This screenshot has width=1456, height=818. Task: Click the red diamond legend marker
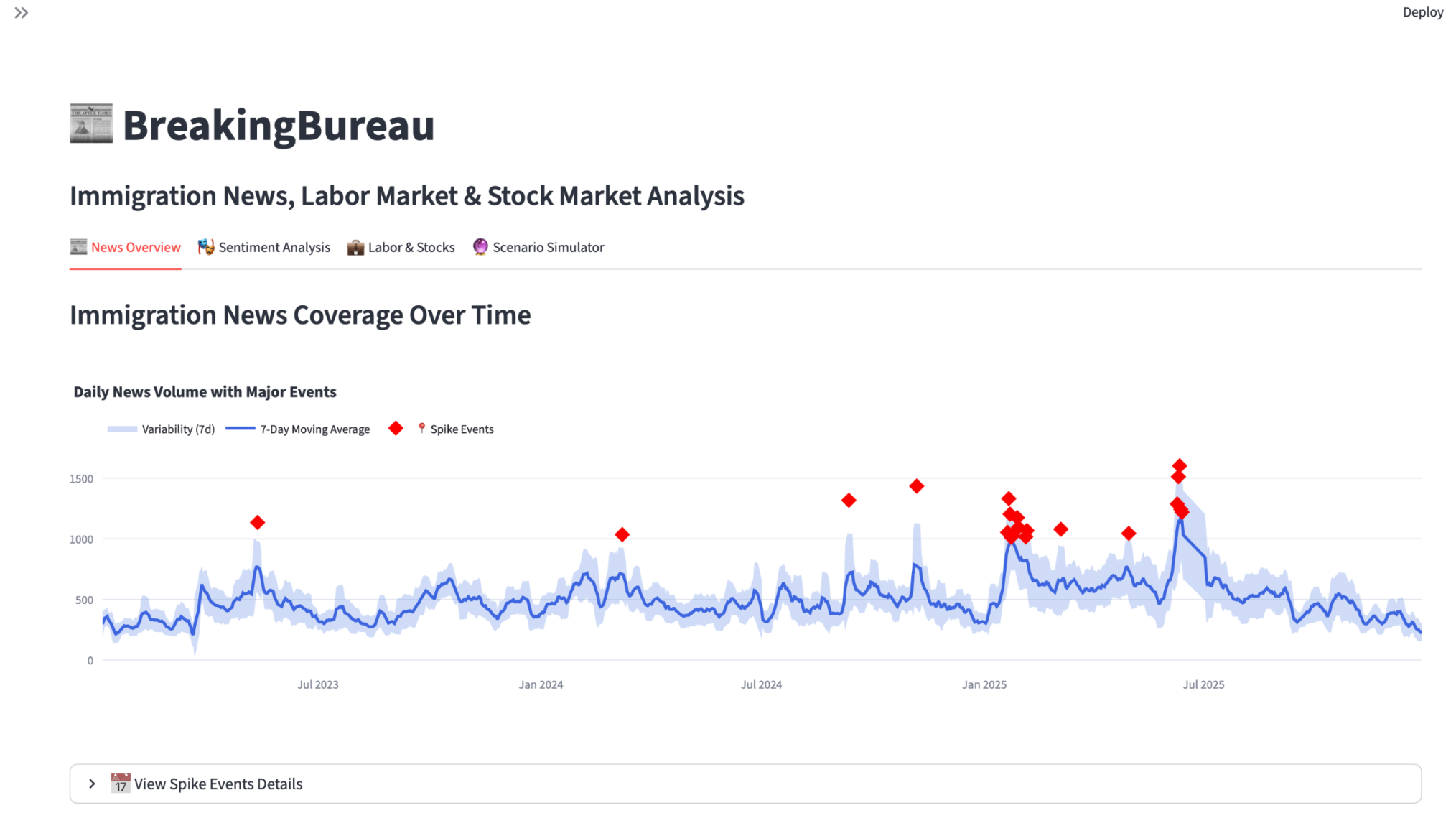click(x=396, y=429)
